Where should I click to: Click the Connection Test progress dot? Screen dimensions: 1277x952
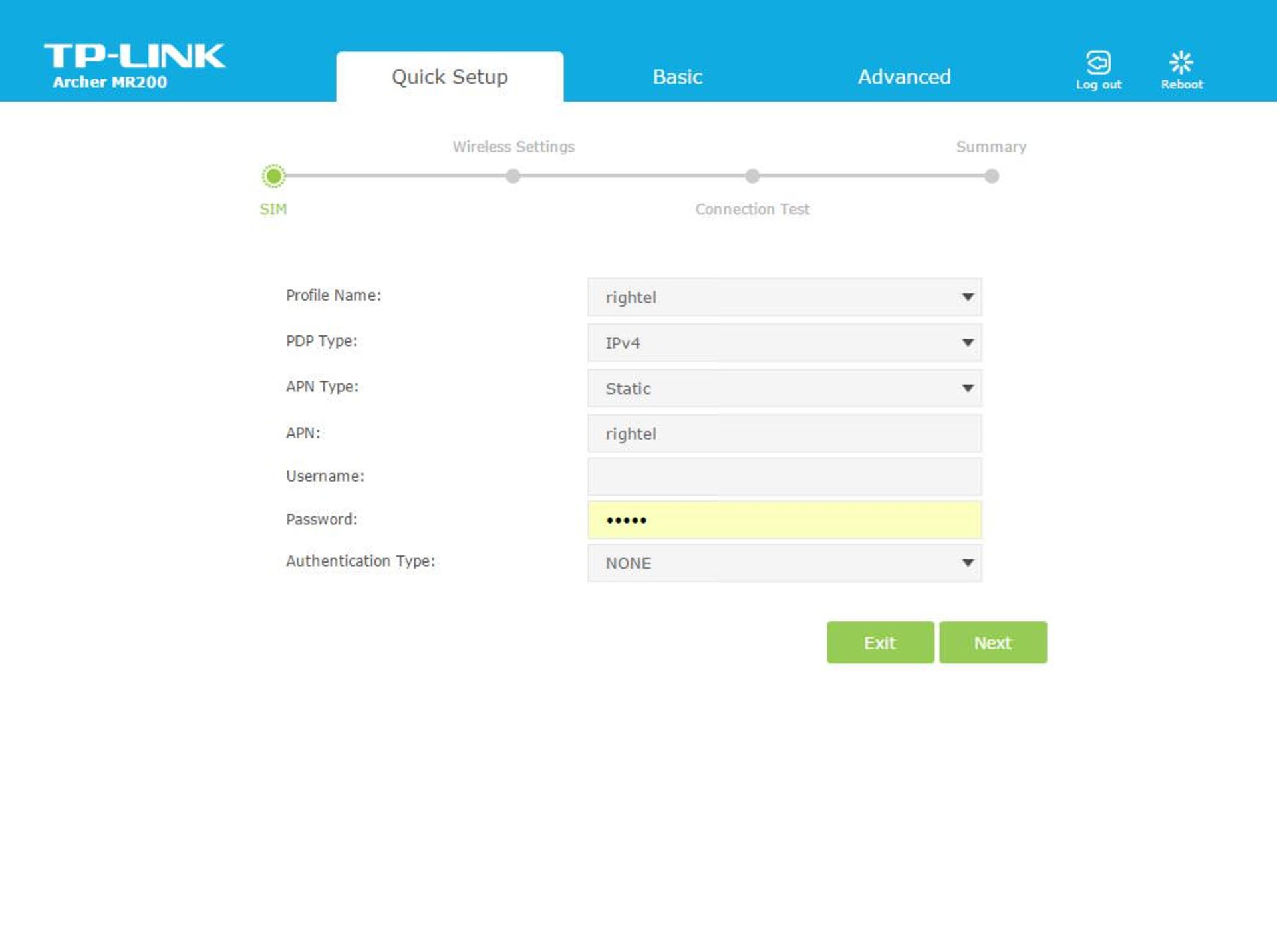[752, 176]
